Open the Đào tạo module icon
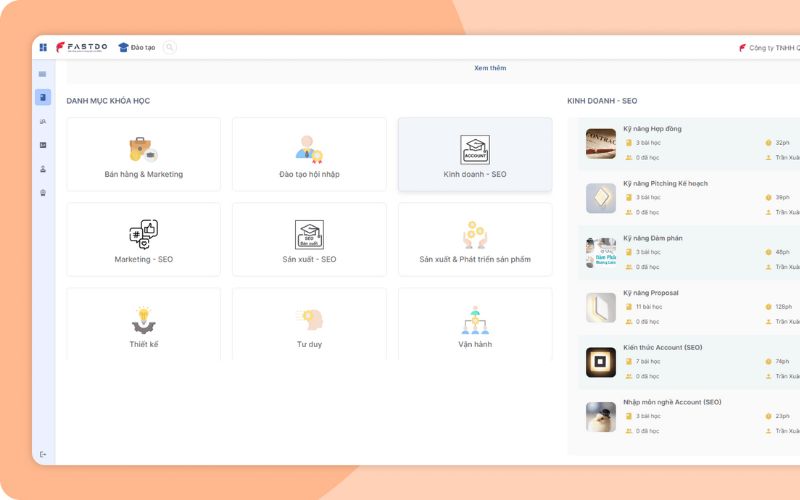 (123, 47)
